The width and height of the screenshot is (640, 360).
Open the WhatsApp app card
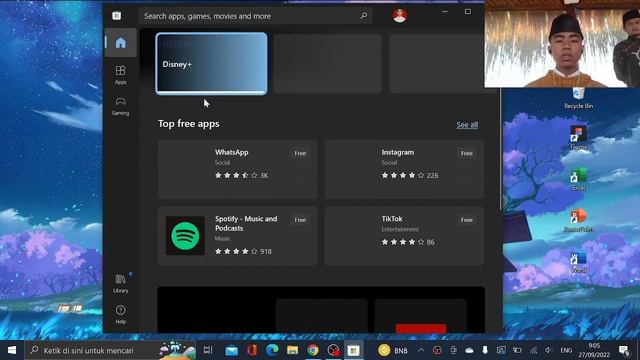click(x=238, y=169)
